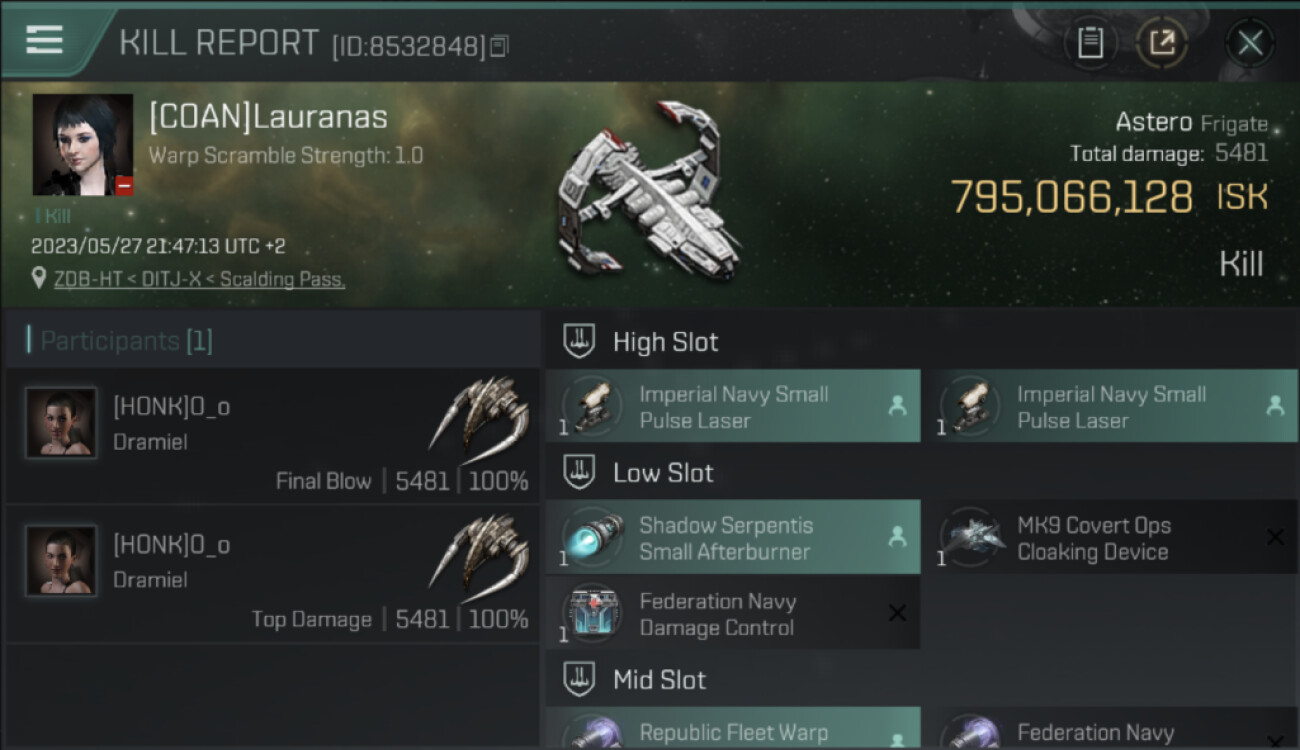Select first Imperial Navy Small Pulse Laser

(x=733, y=407)
